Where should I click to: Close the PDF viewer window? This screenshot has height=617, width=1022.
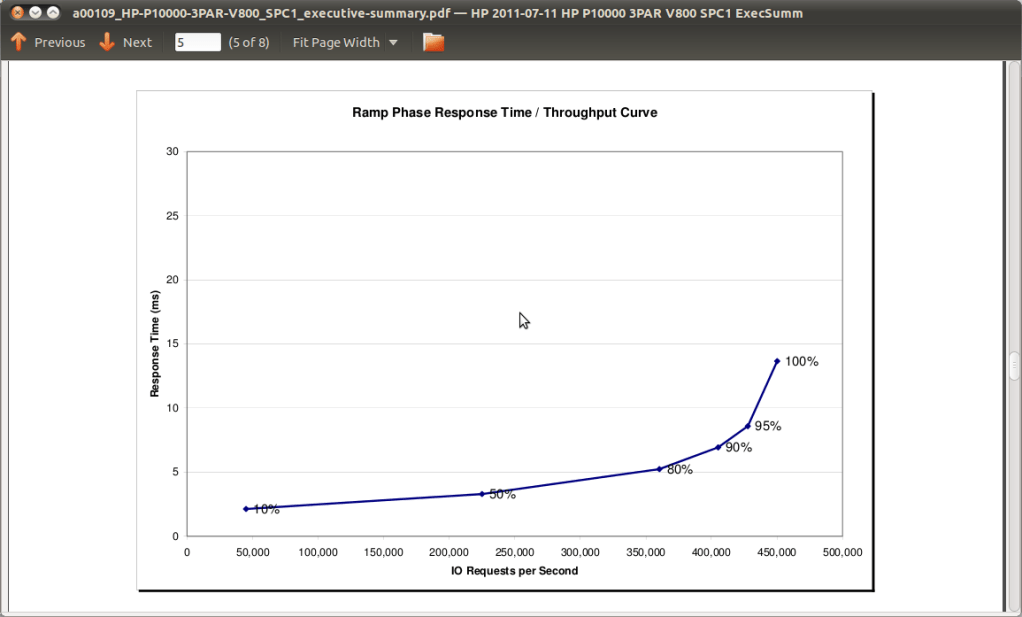point(17,13)
